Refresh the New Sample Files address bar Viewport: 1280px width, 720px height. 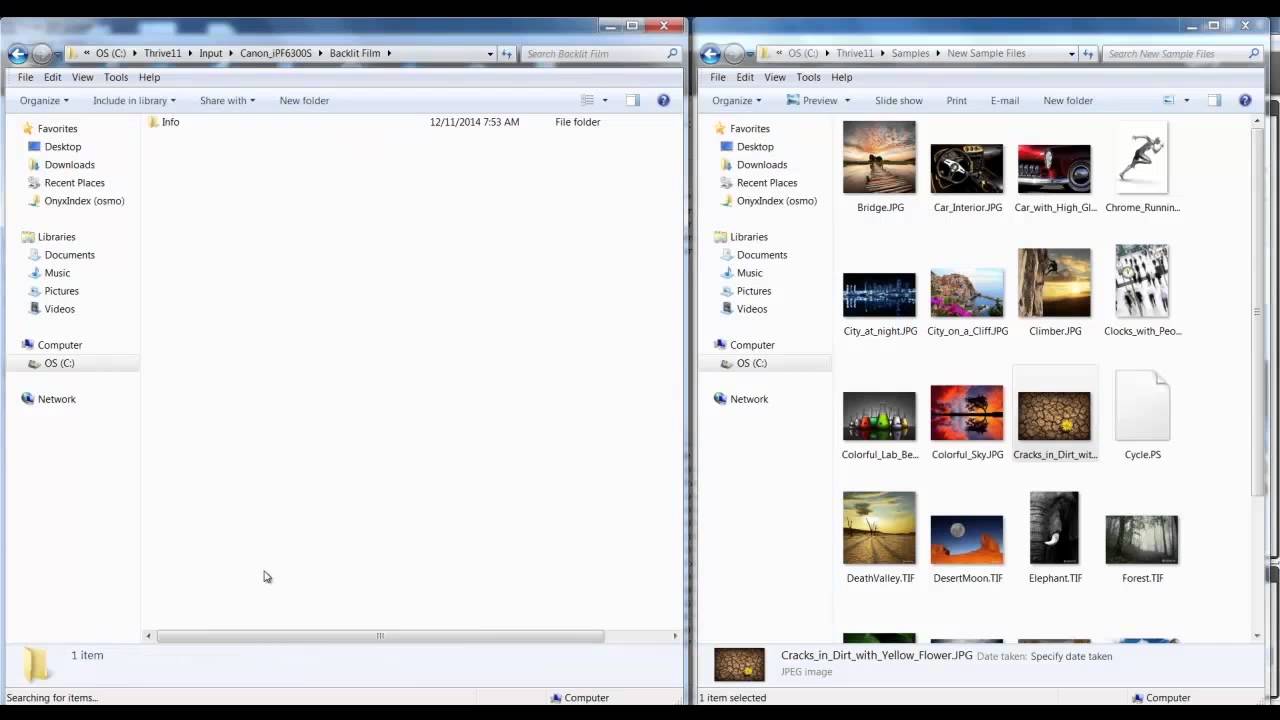click(x=1088, y=54)
